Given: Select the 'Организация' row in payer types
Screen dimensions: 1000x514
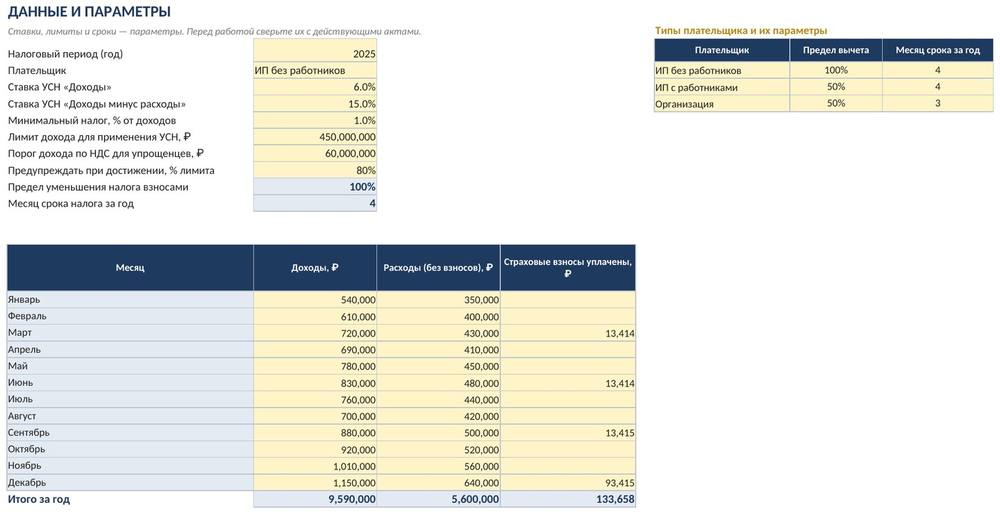Looking at the screenshot, I should point(722,103).
